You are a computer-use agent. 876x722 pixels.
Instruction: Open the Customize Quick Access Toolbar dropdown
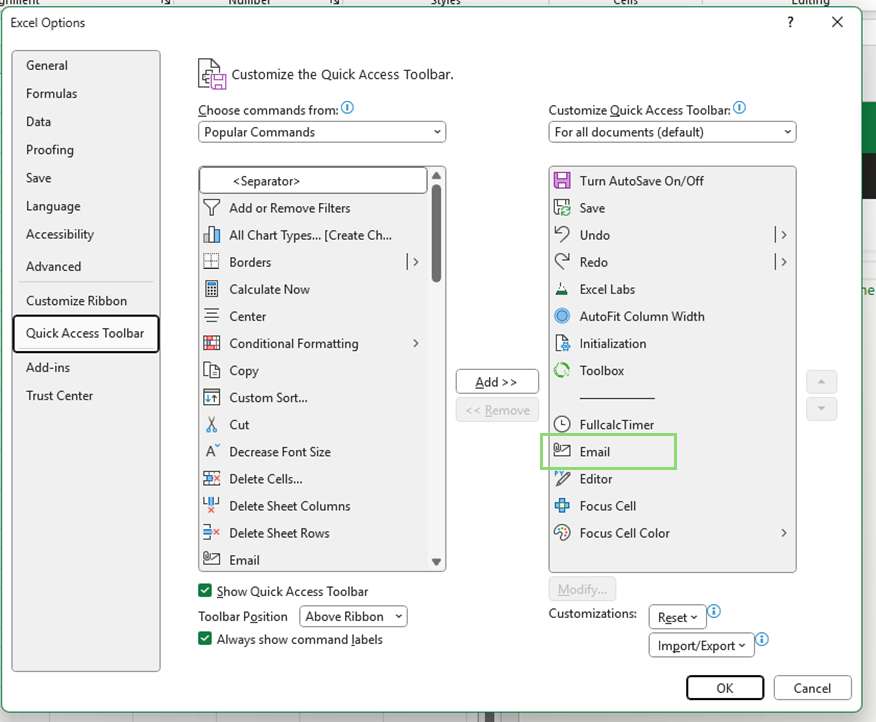(672, 132)
